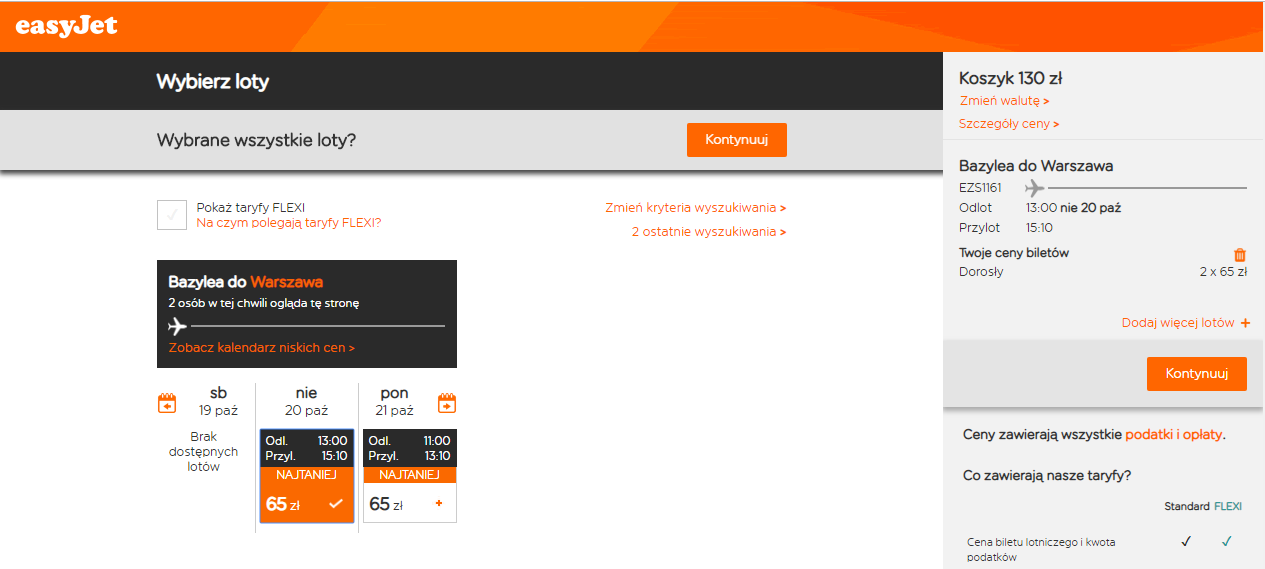Select the nie 20 paź day tab
Image resolution: width=1265 pixels, height=569 pixels.
point(305,402)
